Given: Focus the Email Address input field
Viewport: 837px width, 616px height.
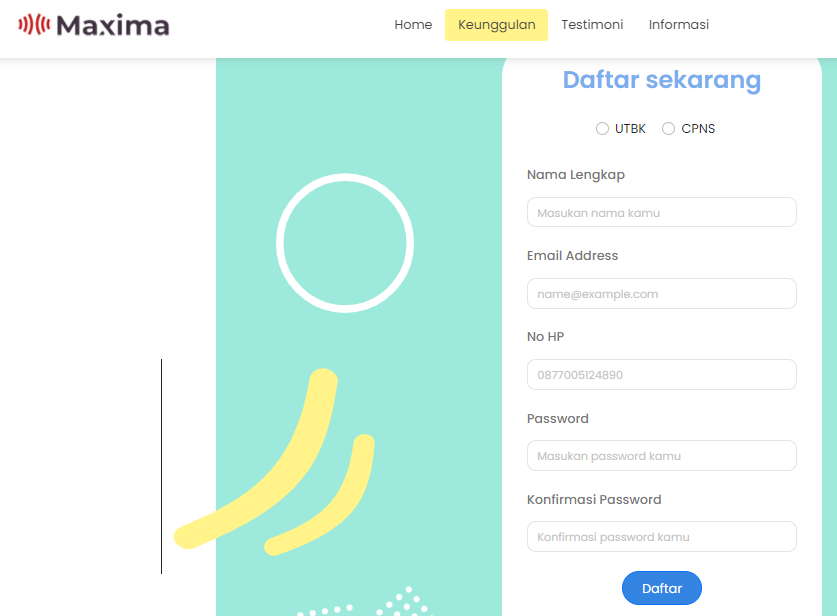Looking at the screenshot, I should 662,294.
